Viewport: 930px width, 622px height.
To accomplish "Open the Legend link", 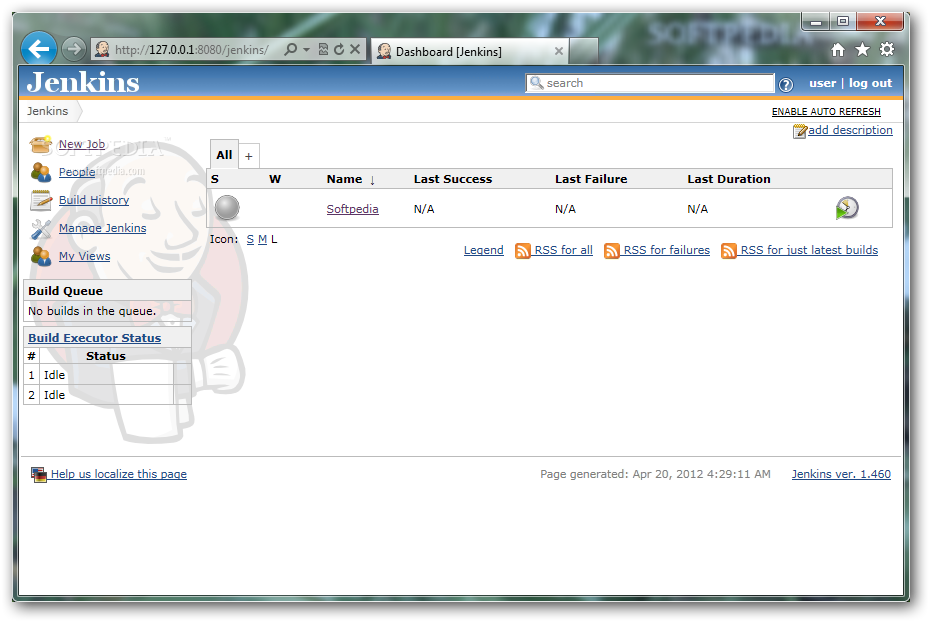I will point(483,250).
